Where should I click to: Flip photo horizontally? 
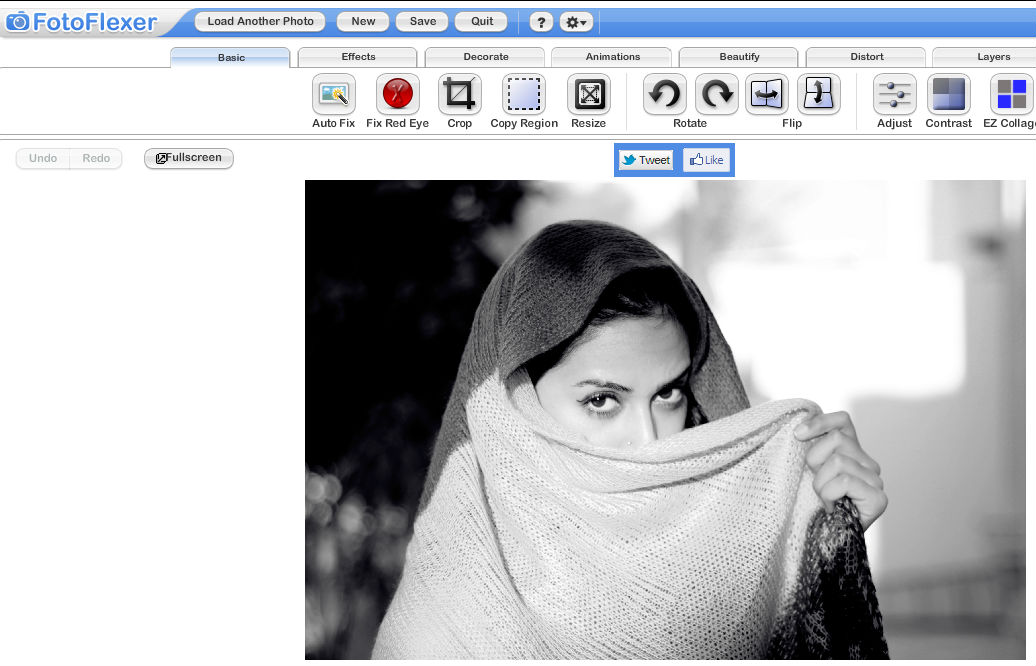767,94
